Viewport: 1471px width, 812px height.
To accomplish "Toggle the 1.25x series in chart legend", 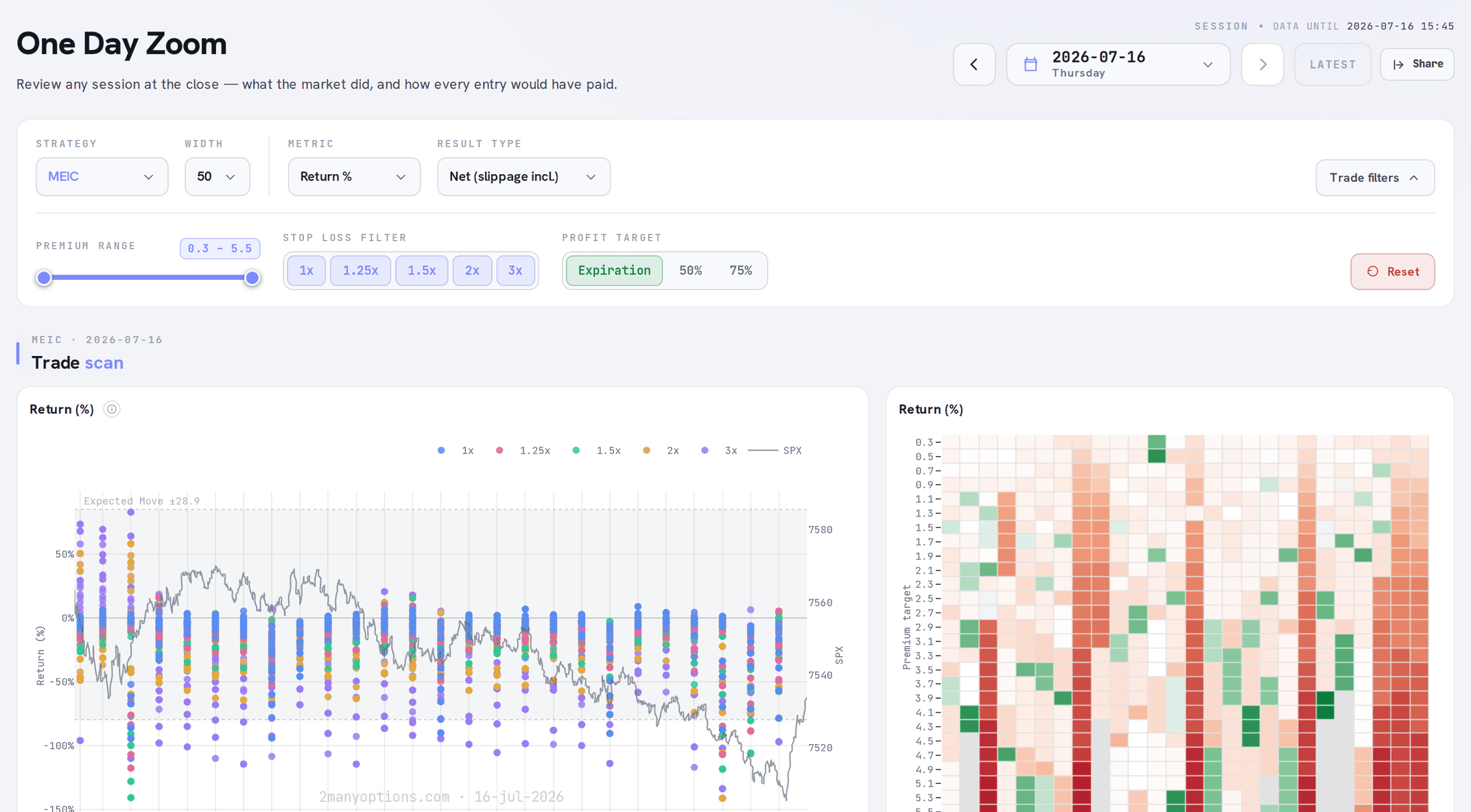I will (x=523, y=451).
